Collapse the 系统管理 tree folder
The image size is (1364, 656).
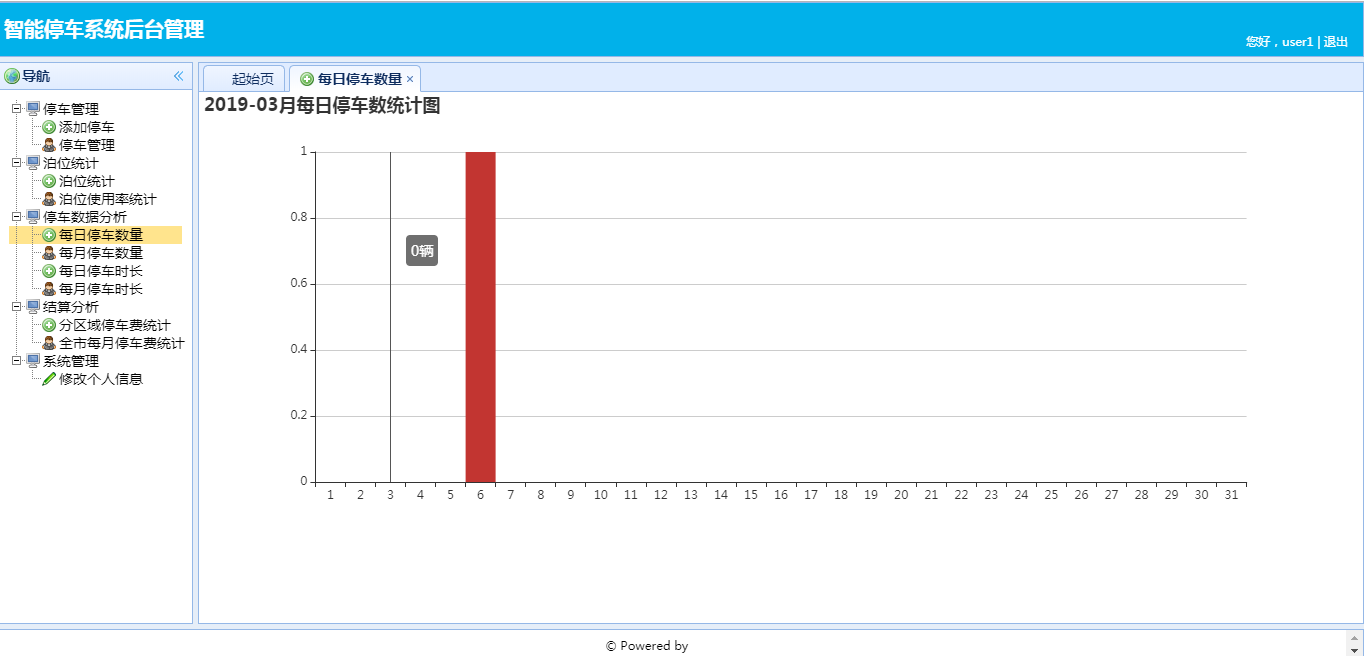point(16,361)
